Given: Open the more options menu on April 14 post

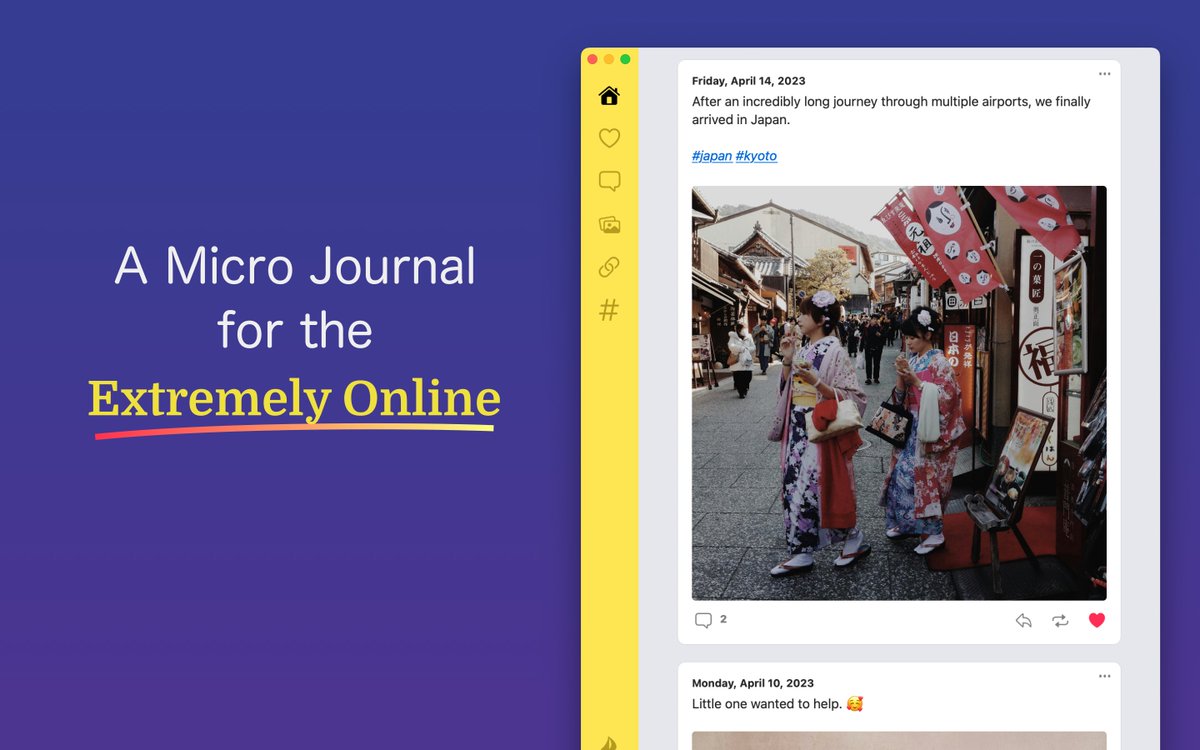Looking at the screenshot, I should click(1104, 74).
